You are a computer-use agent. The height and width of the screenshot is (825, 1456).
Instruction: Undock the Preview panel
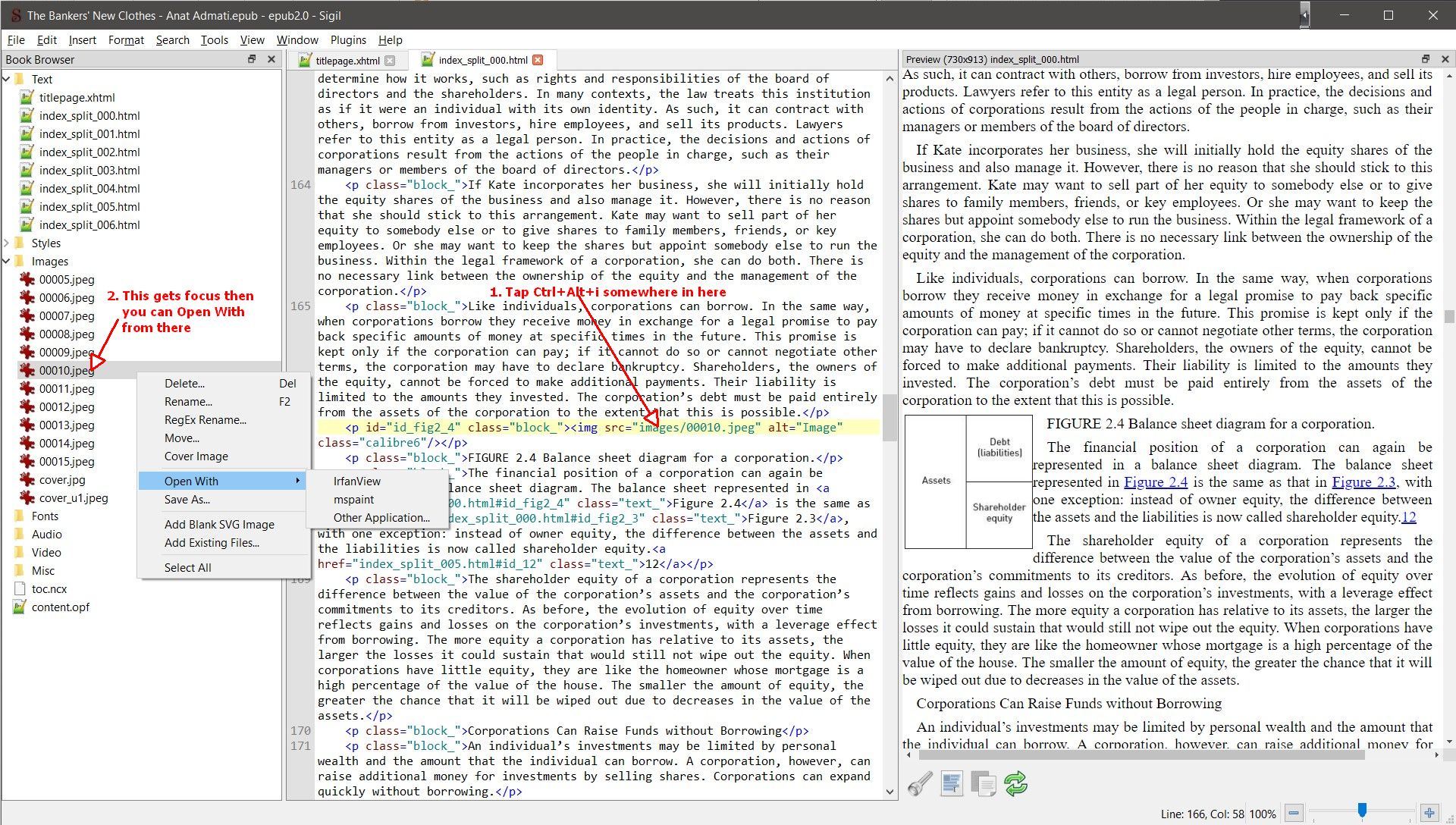[1425, 59]
